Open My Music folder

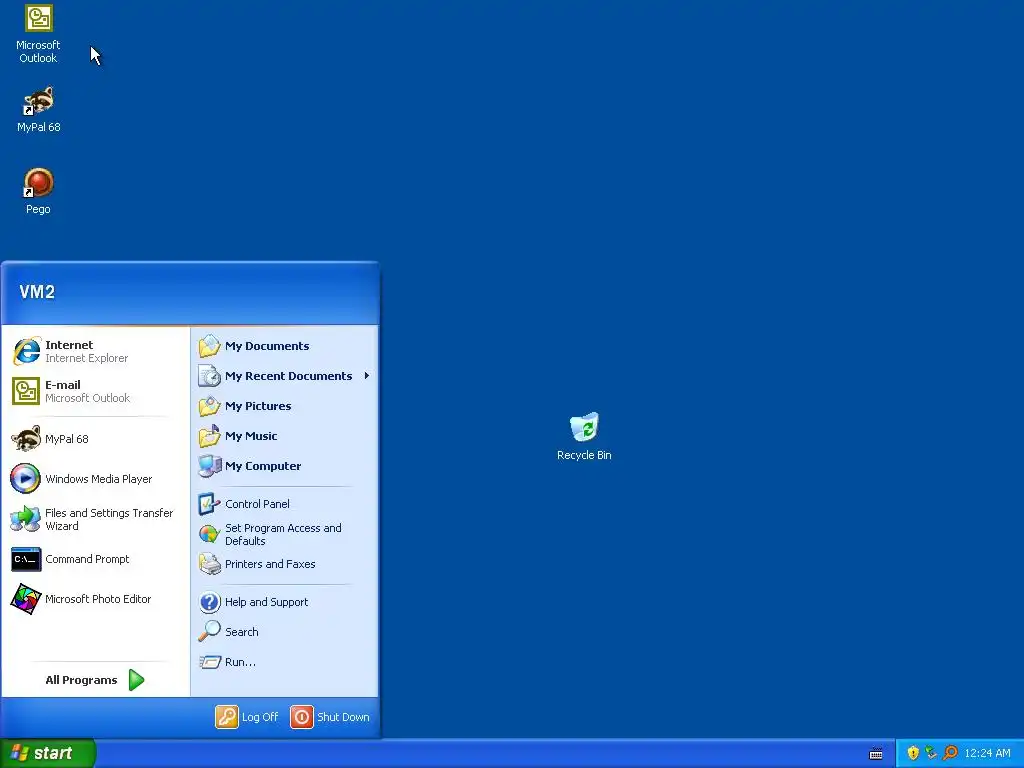point(285,436)
